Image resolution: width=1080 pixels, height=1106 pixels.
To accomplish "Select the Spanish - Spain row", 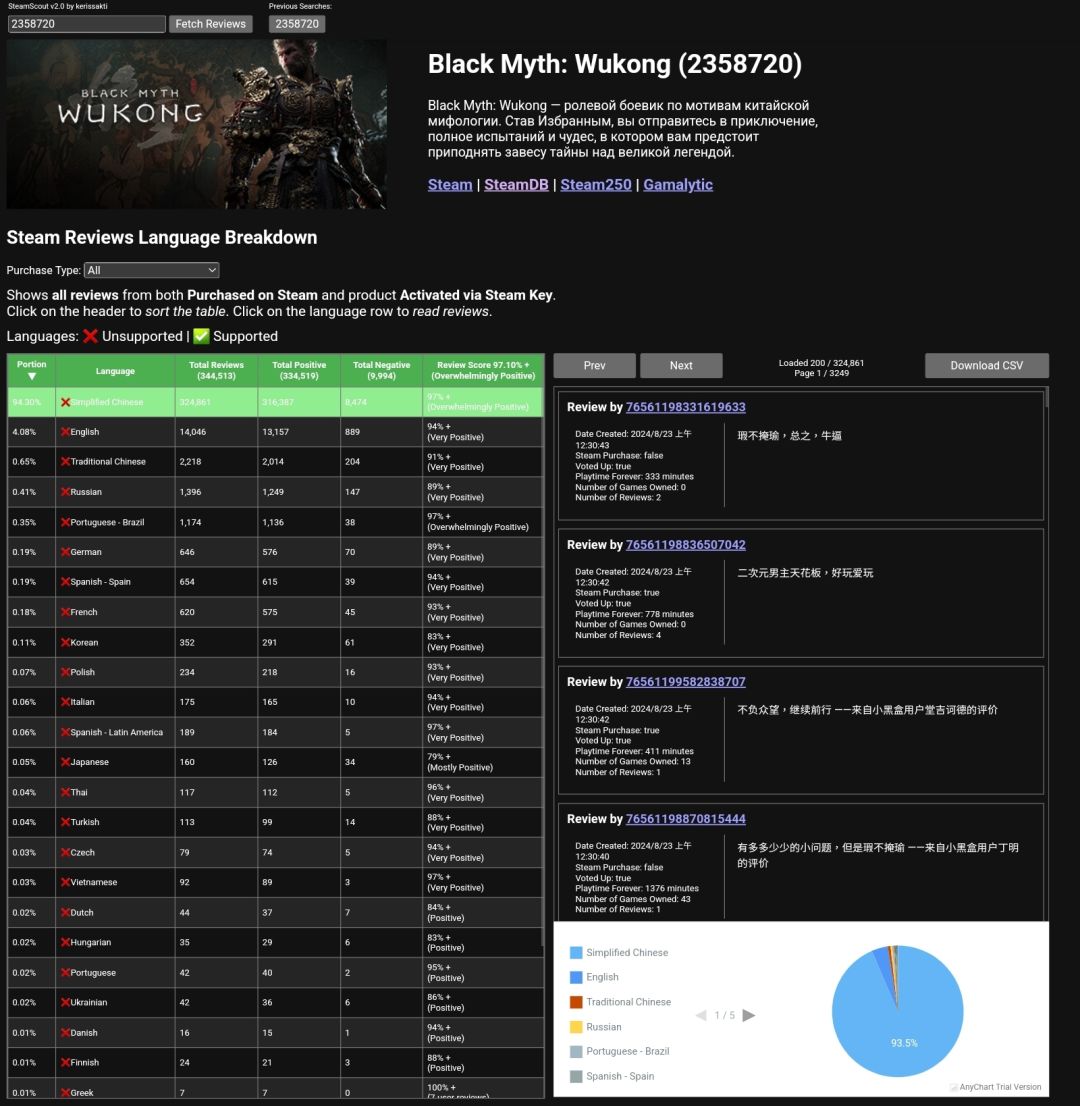I will 275,582.
